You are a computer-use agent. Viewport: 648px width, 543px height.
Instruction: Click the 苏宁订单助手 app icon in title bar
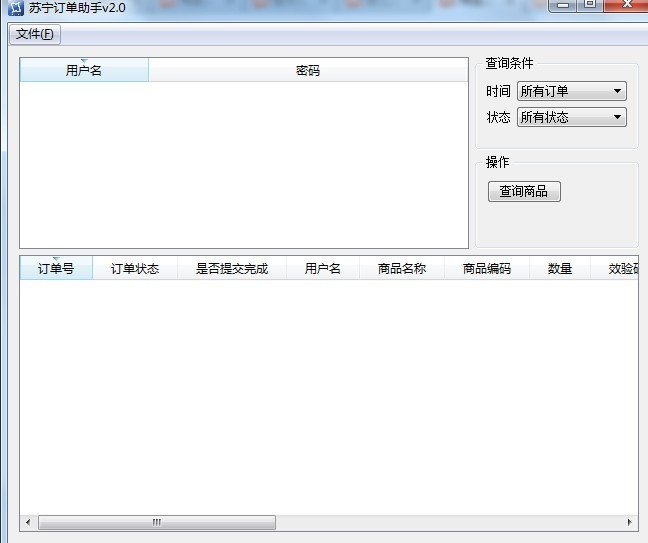click(x=16, y=8)
